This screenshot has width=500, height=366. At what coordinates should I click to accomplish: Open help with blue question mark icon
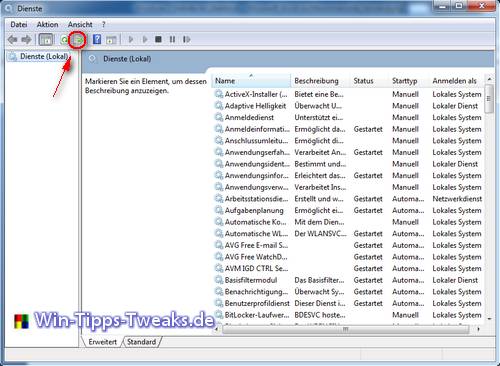pyautogui.click(x=97, y=39)
